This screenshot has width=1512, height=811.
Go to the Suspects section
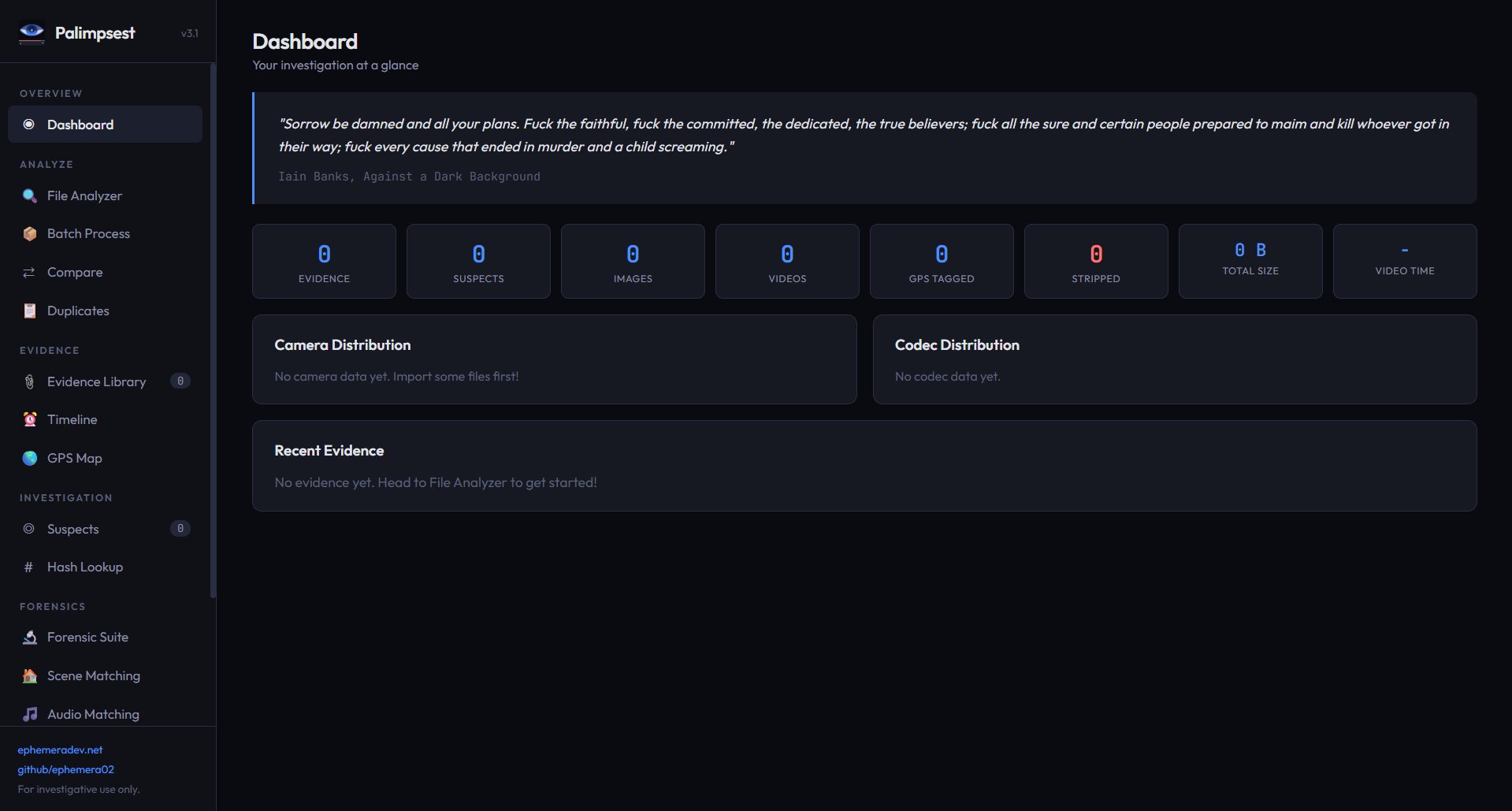(72, 530)
